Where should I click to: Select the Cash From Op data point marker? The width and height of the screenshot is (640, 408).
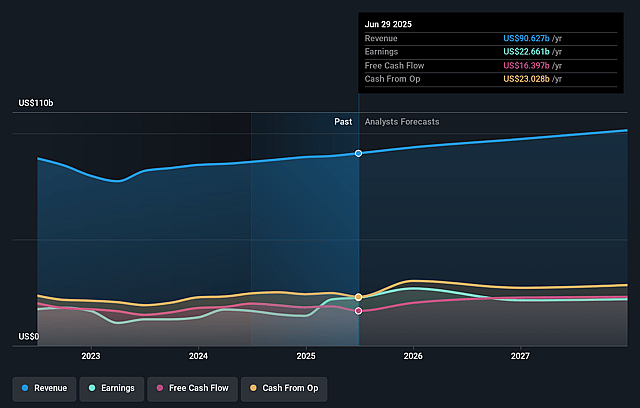click(358, 297)
